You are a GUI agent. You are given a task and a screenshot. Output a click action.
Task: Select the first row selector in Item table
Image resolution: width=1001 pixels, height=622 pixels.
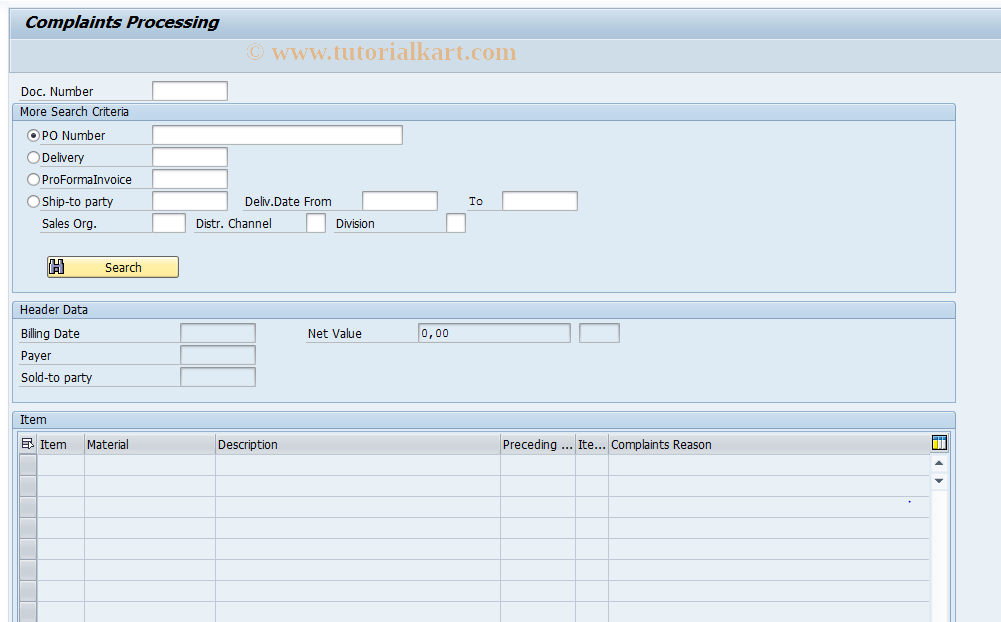click(27, 465)
